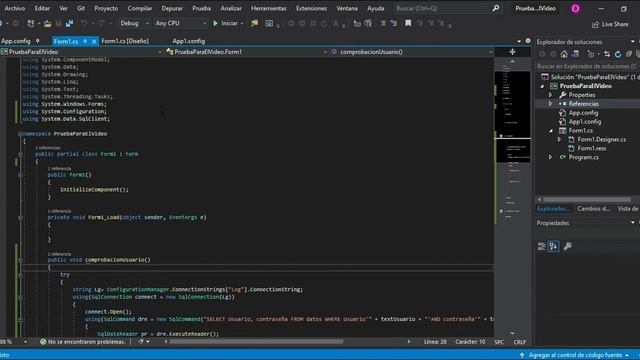Image resolution: width=640 pixels, height=360 pixels.
Task: Open the editor tab list dropdown arrow
Action: (x=519, y=41)
